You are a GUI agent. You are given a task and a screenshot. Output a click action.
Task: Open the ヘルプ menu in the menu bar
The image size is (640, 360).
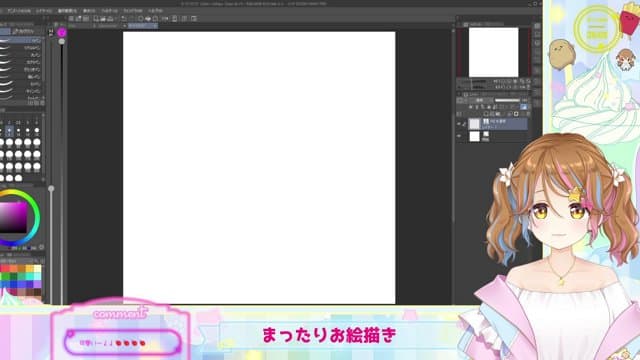click(155, 11)
